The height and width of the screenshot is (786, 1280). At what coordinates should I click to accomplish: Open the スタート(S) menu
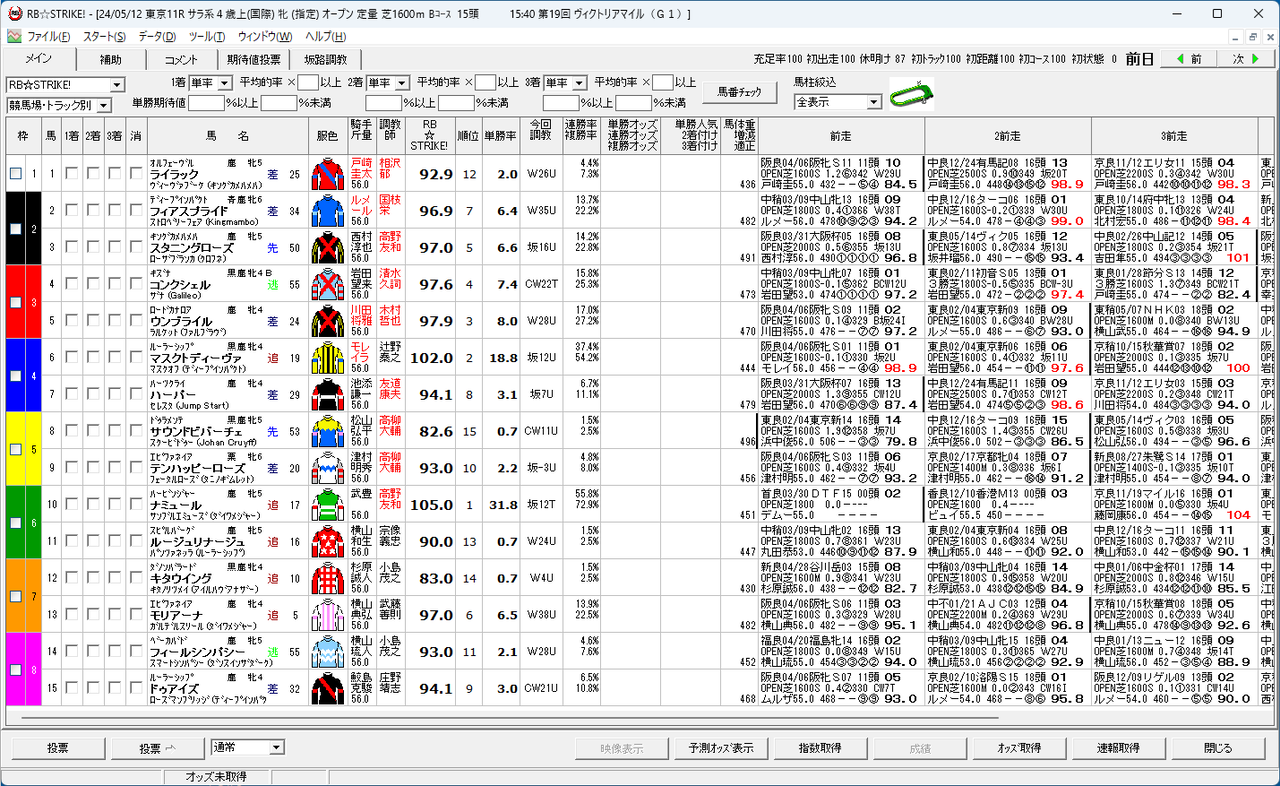click(104, 37)
